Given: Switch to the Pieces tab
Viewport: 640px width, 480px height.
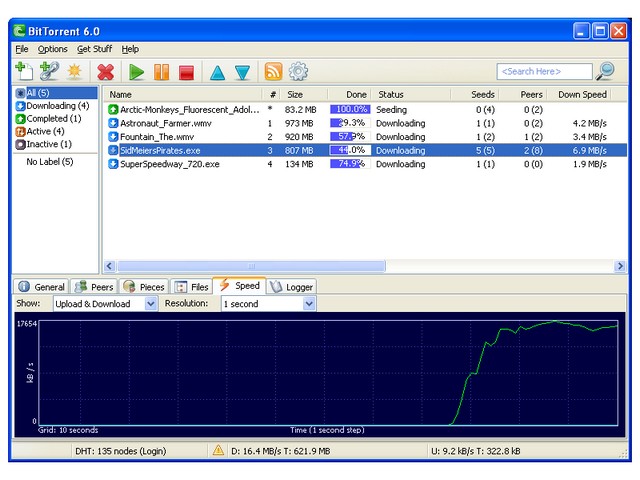Looking at the screenshot, I should click(x=144, y=287).
